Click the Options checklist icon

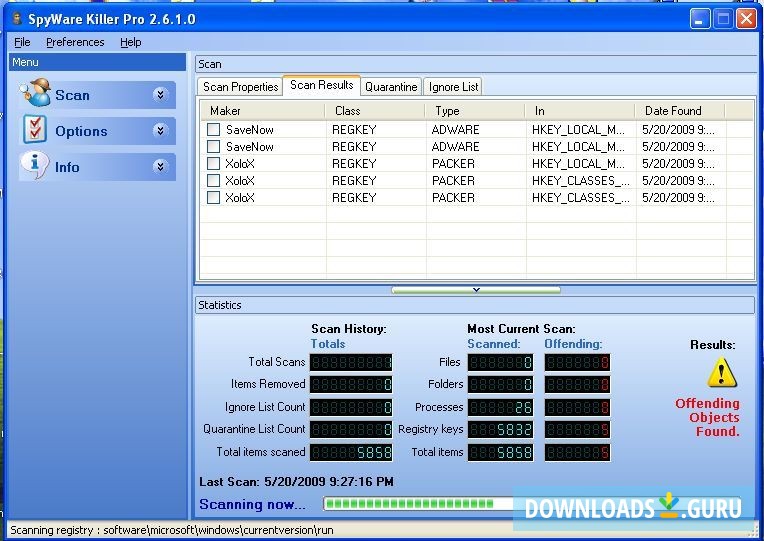34,130
